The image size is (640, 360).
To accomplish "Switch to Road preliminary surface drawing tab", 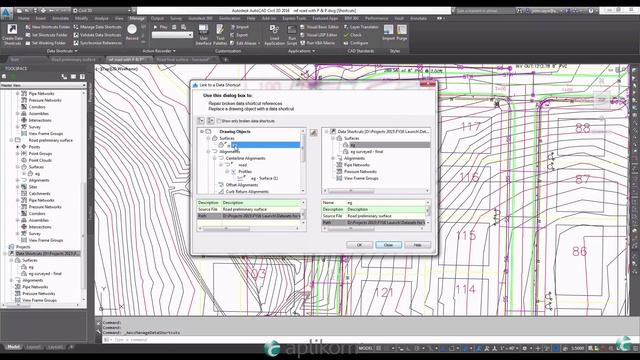I will [73, 60].
